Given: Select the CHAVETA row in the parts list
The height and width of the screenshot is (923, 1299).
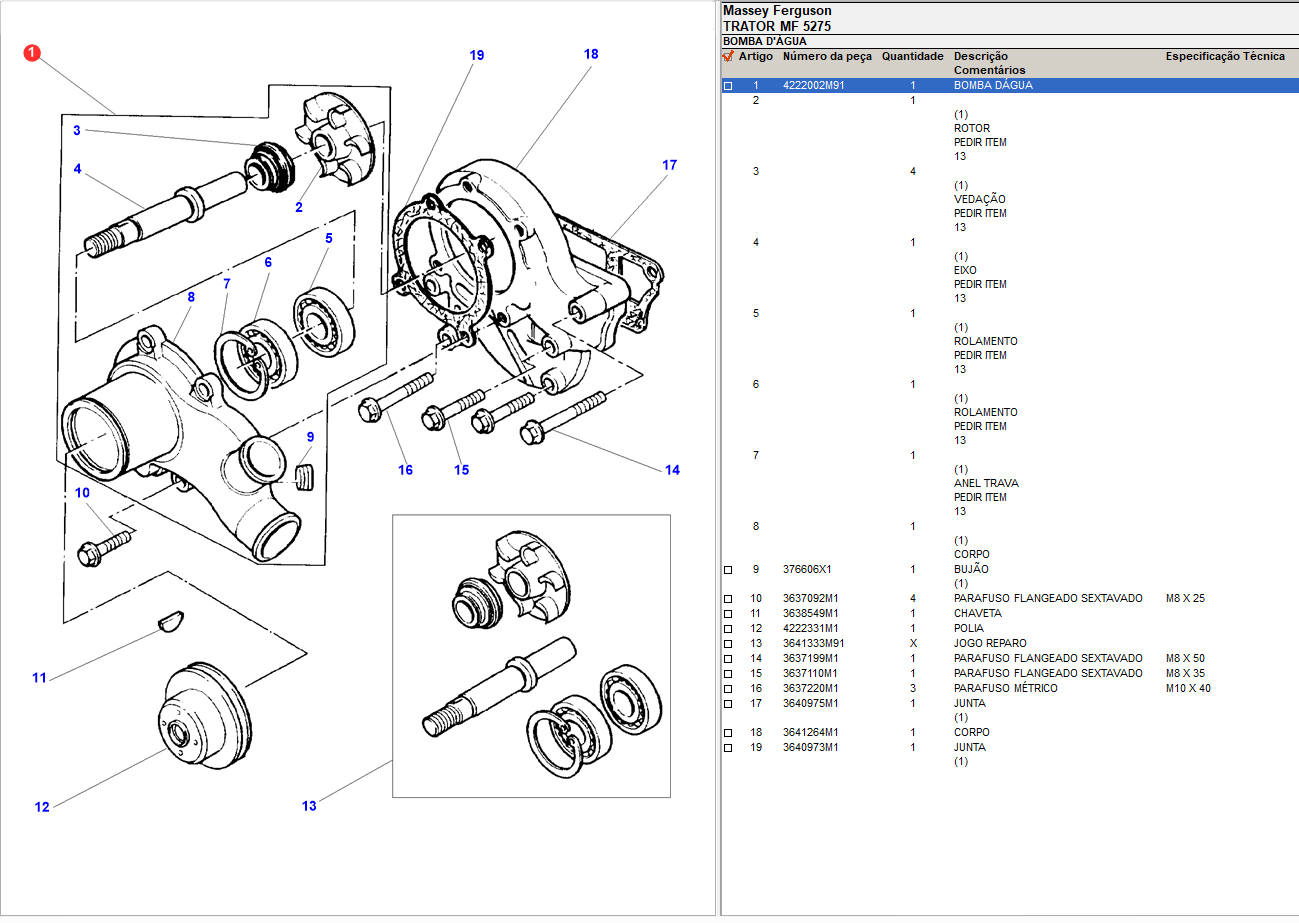Looking at the screenshot, I should 977,614.
